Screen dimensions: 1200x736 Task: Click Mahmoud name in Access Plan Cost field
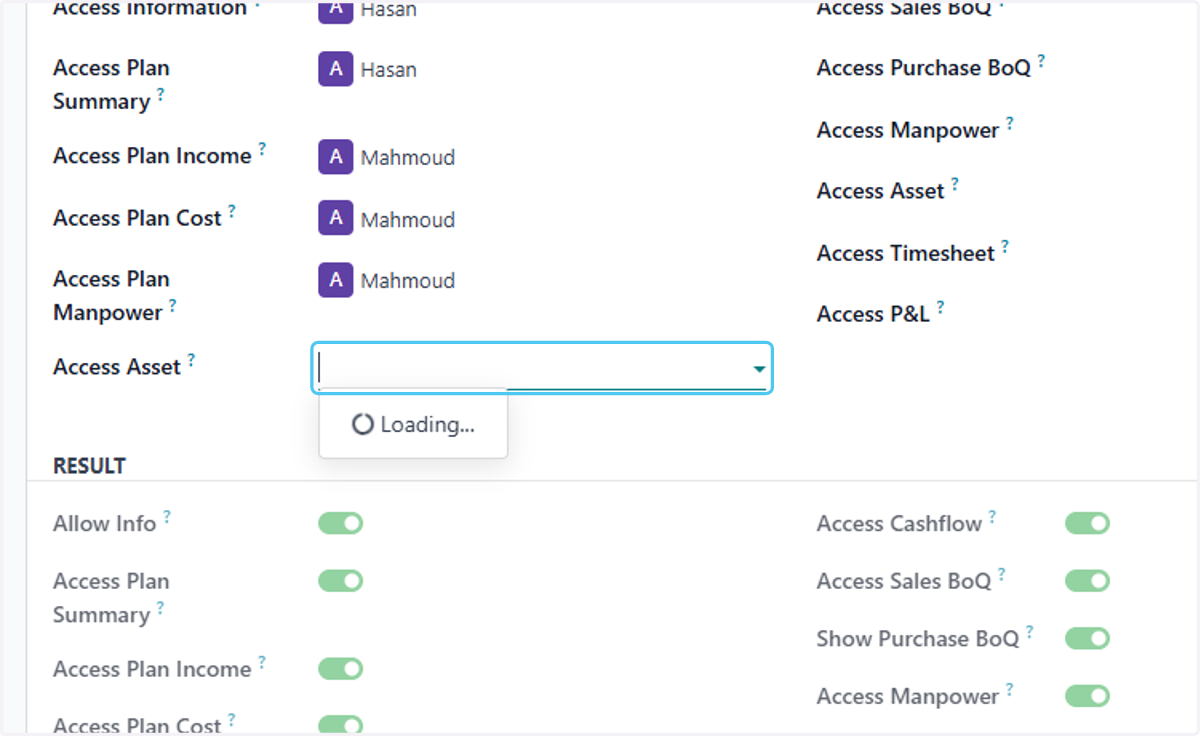pos(408,219)
